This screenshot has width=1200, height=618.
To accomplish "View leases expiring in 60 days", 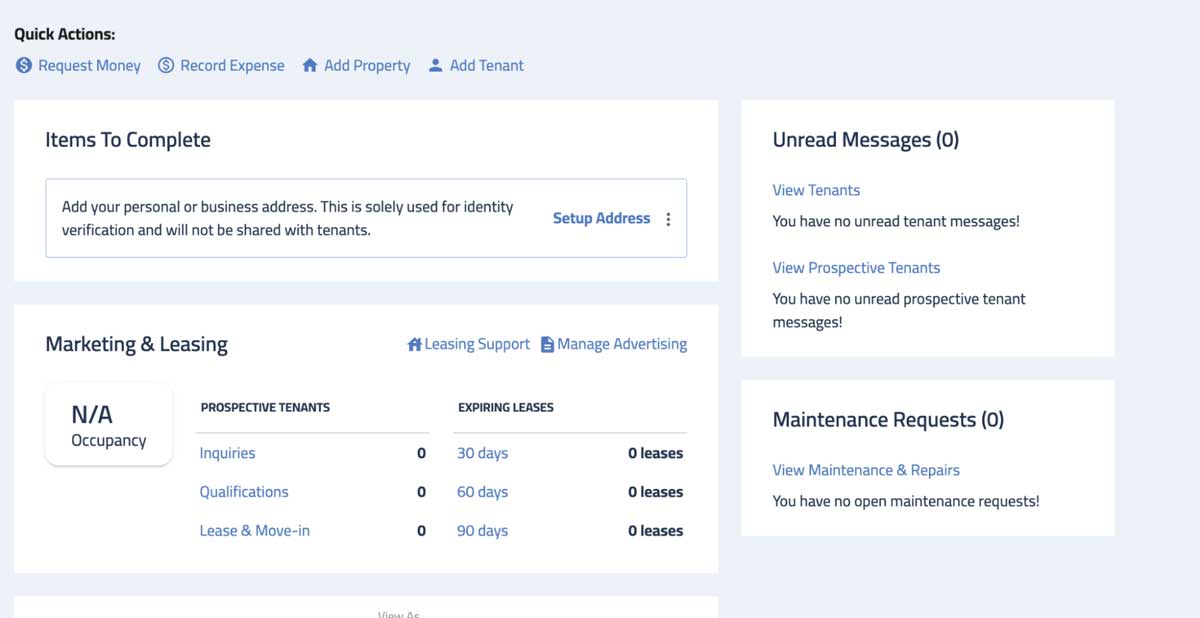I will (482, 492).
